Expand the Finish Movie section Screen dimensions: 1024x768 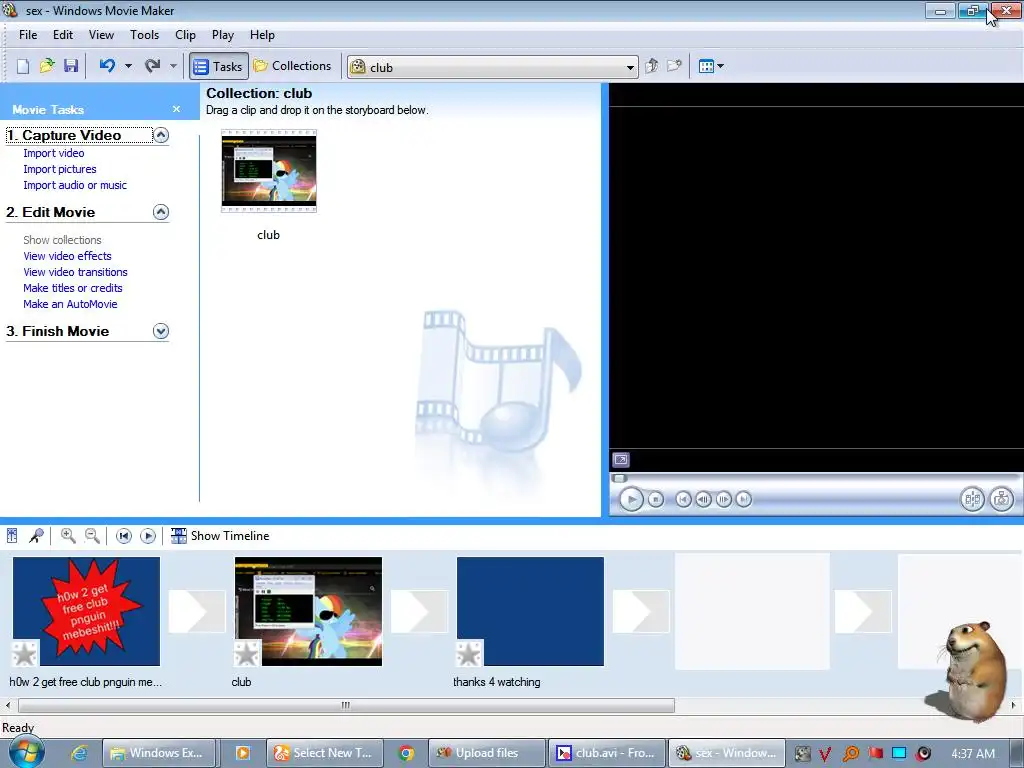point(161,331)
